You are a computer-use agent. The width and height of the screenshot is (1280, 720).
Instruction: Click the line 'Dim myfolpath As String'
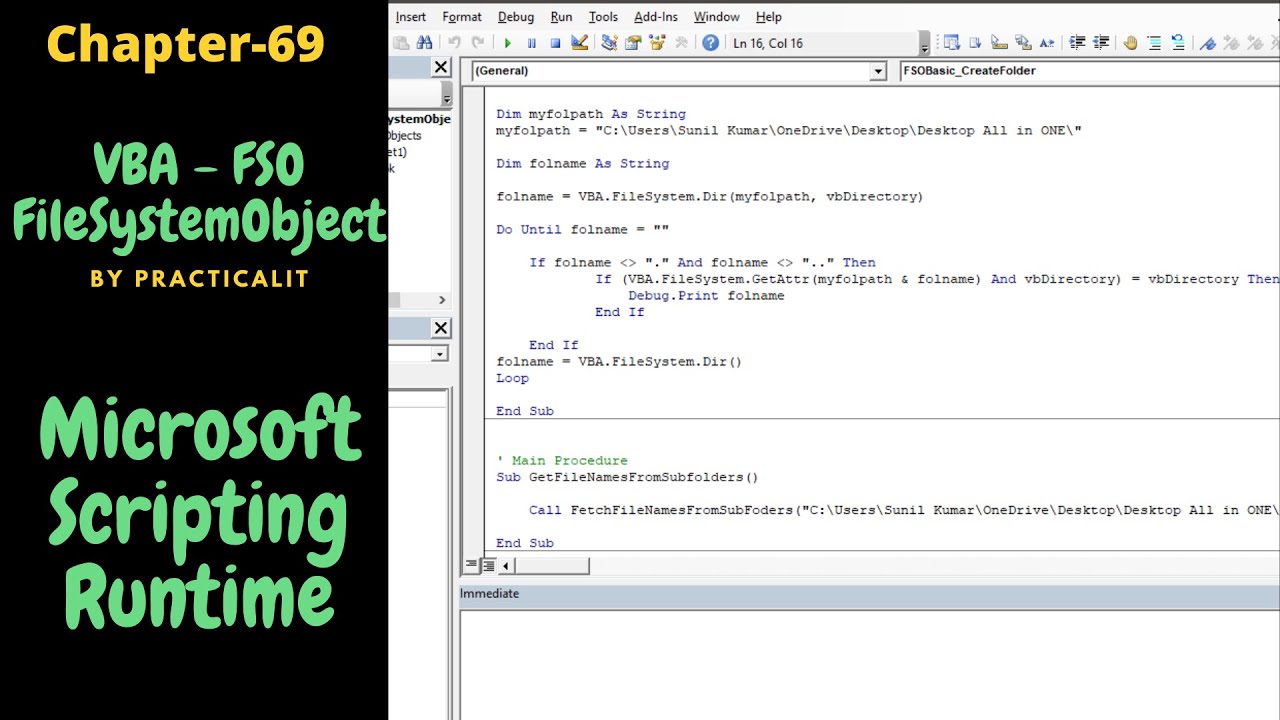coord(591,114)
